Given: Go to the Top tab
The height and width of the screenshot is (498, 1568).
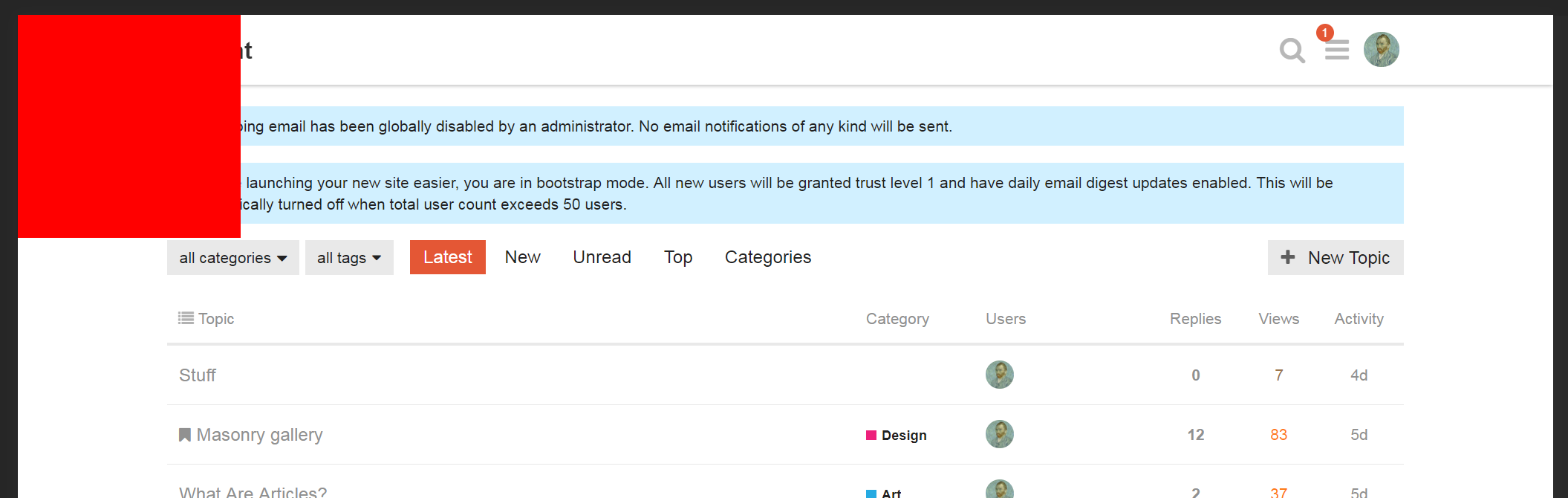Looking at the screenshot, I should (677, 257).
